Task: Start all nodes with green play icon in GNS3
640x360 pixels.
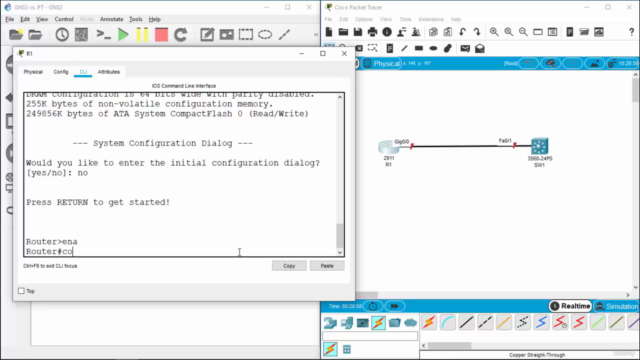Action: (123, 35)
